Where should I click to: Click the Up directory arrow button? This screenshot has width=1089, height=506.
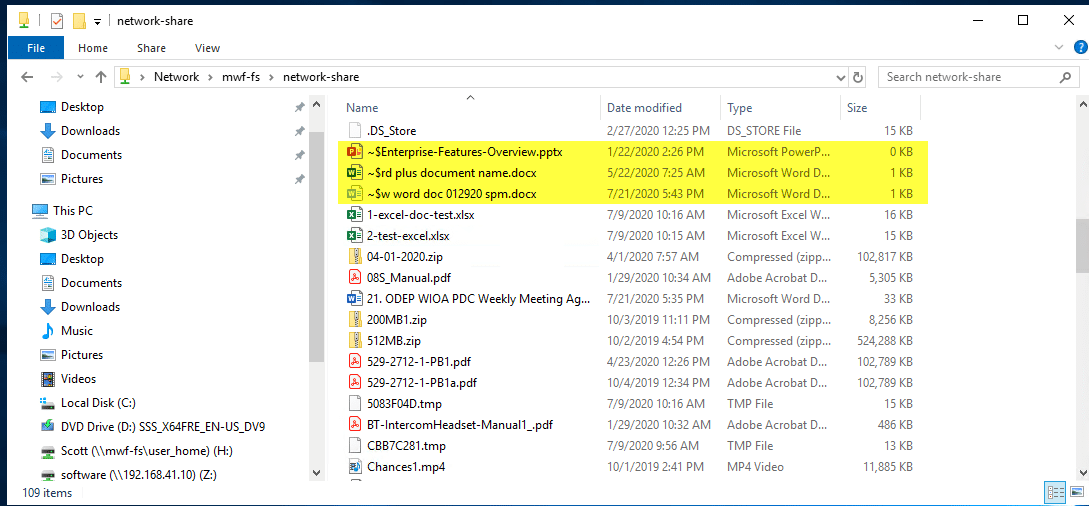tap(100, 77)
